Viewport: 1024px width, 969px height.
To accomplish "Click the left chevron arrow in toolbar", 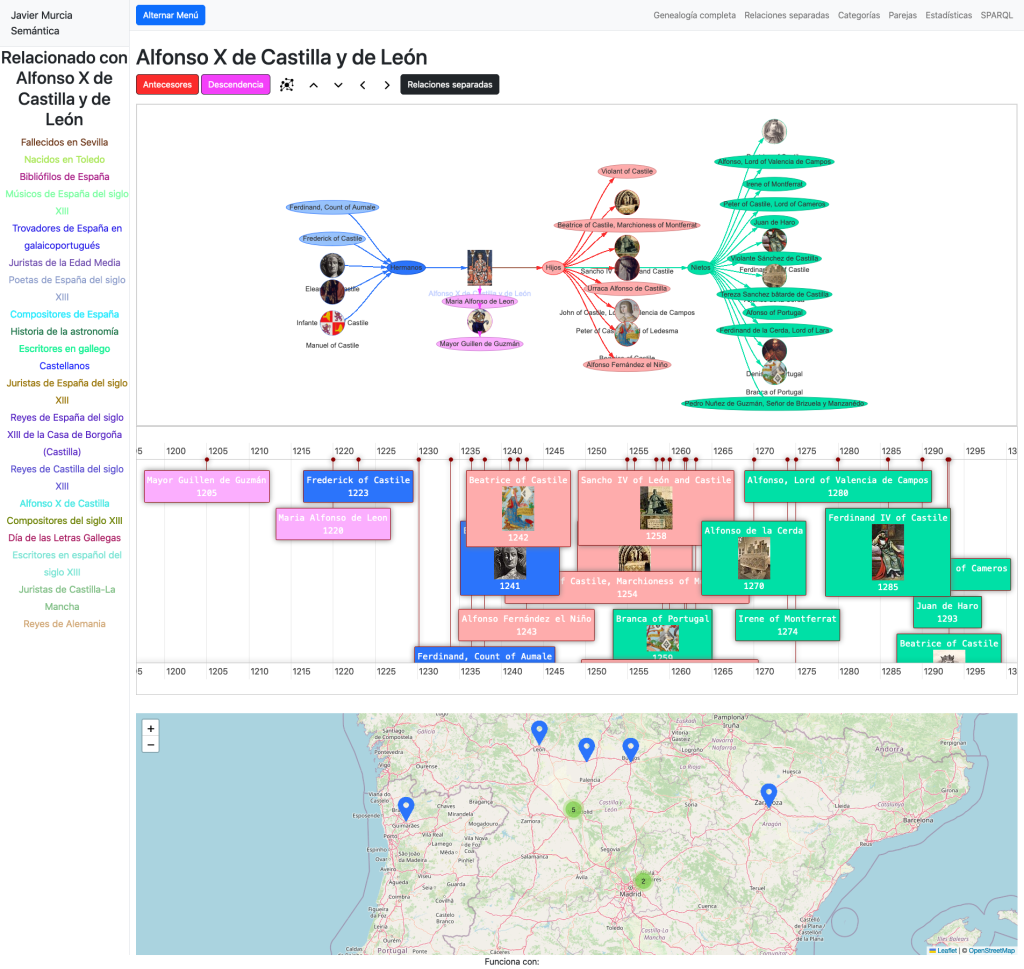I will click(x=363, y=85).
